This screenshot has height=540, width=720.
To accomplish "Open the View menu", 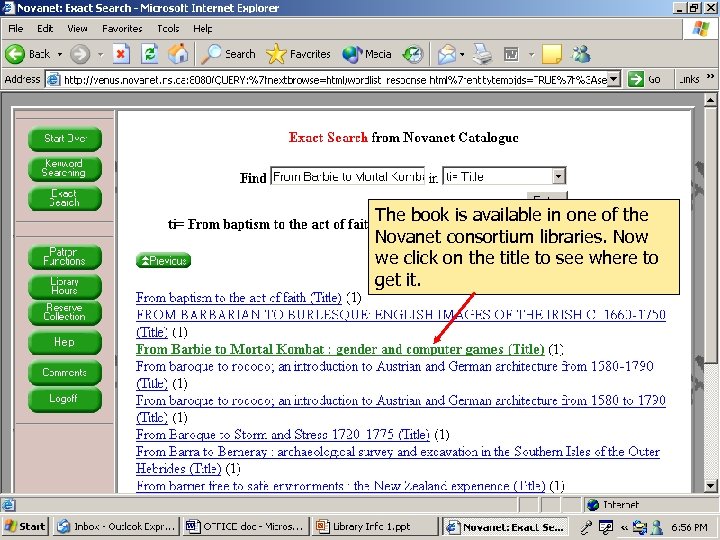I will click(77, 28).
